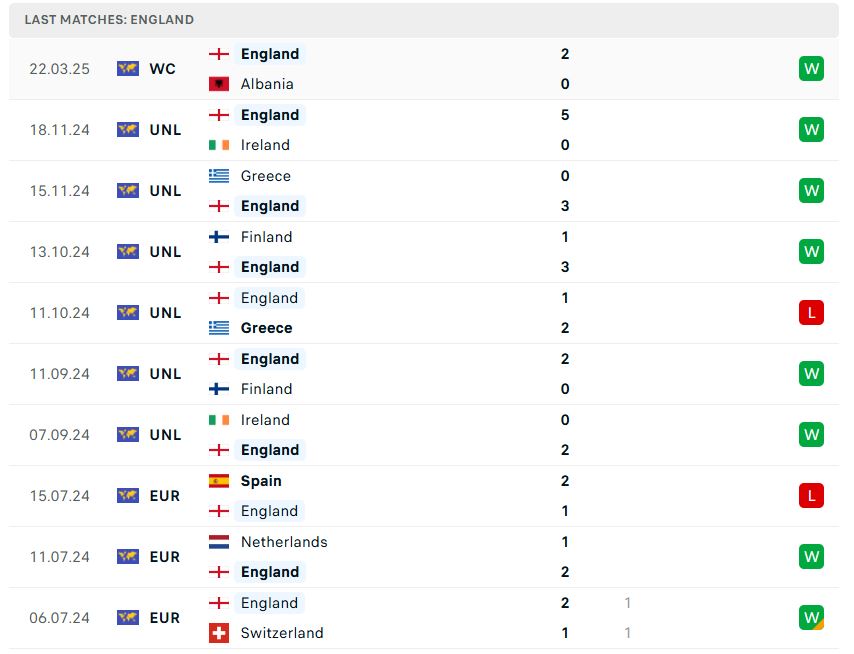854x654 pixels.
Task: Select the Spain team name
Action: click(x=261, y=481)
